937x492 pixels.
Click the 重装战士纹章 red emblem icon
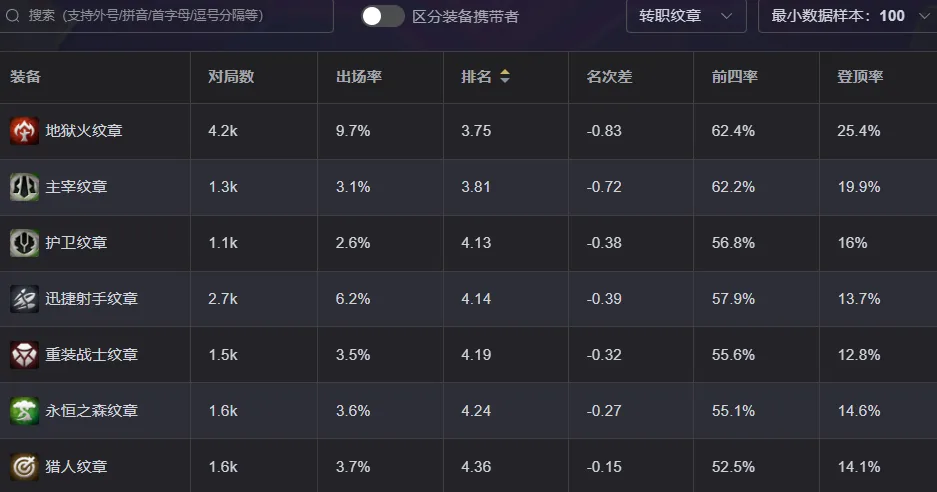25,355
